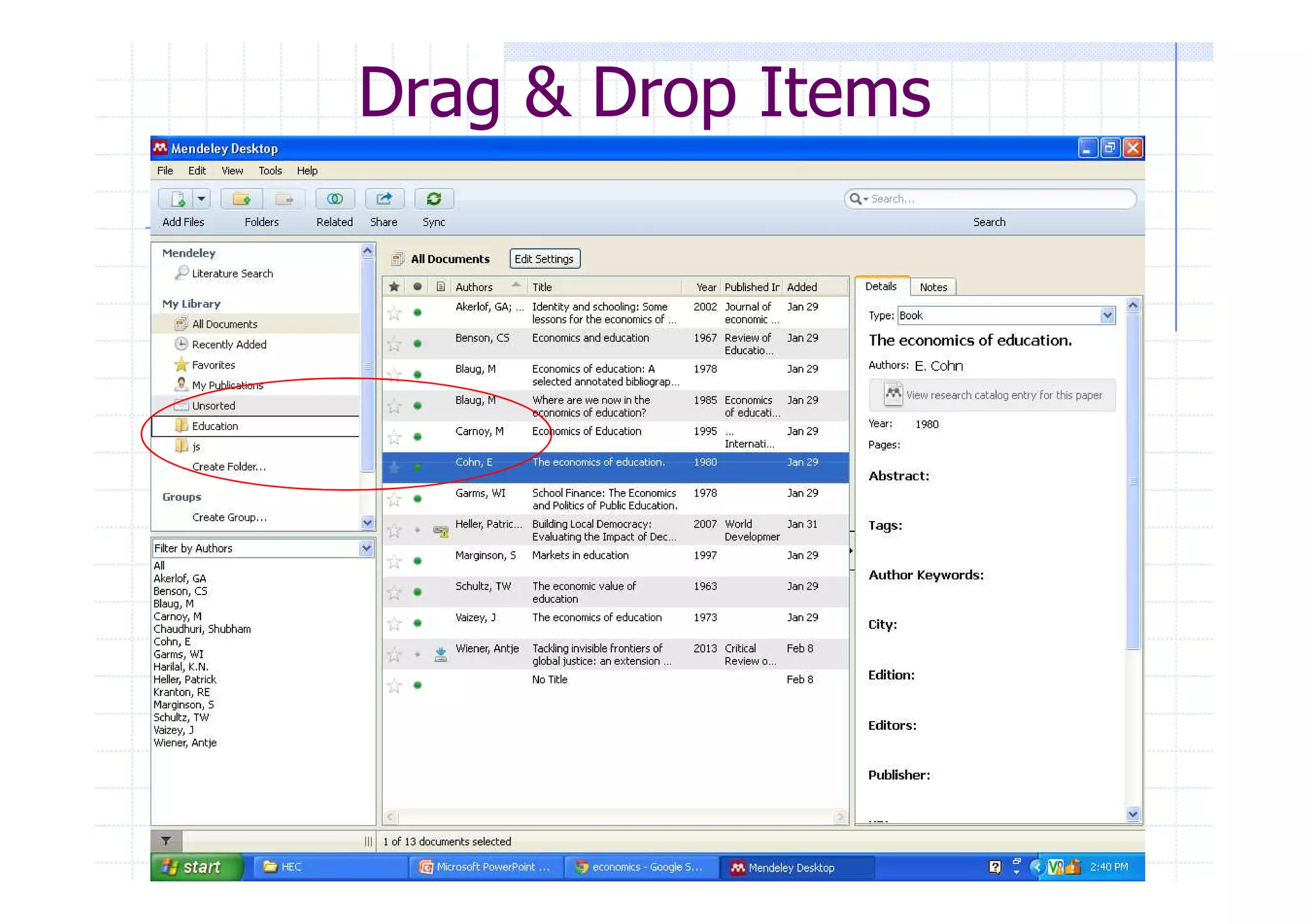Toggle favorite star for Wiener, Antje row
This screenshot has width=1308, height=924.
[394, 655]
